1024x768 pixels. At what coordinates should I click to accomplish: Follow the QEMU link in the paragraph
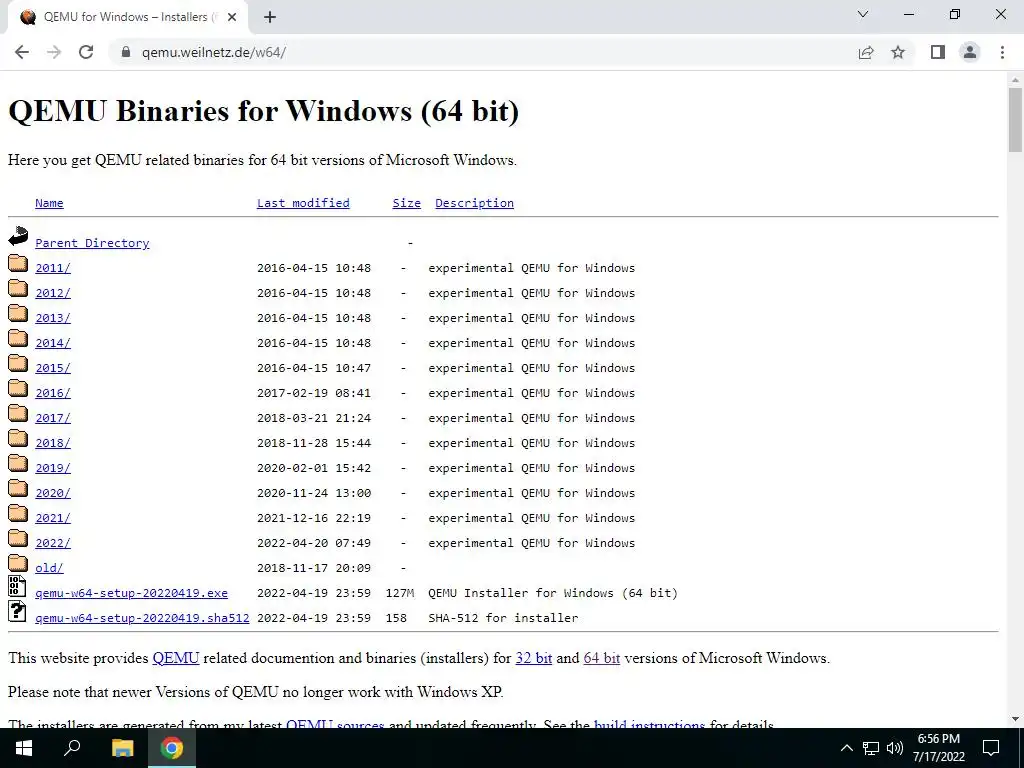176,658
